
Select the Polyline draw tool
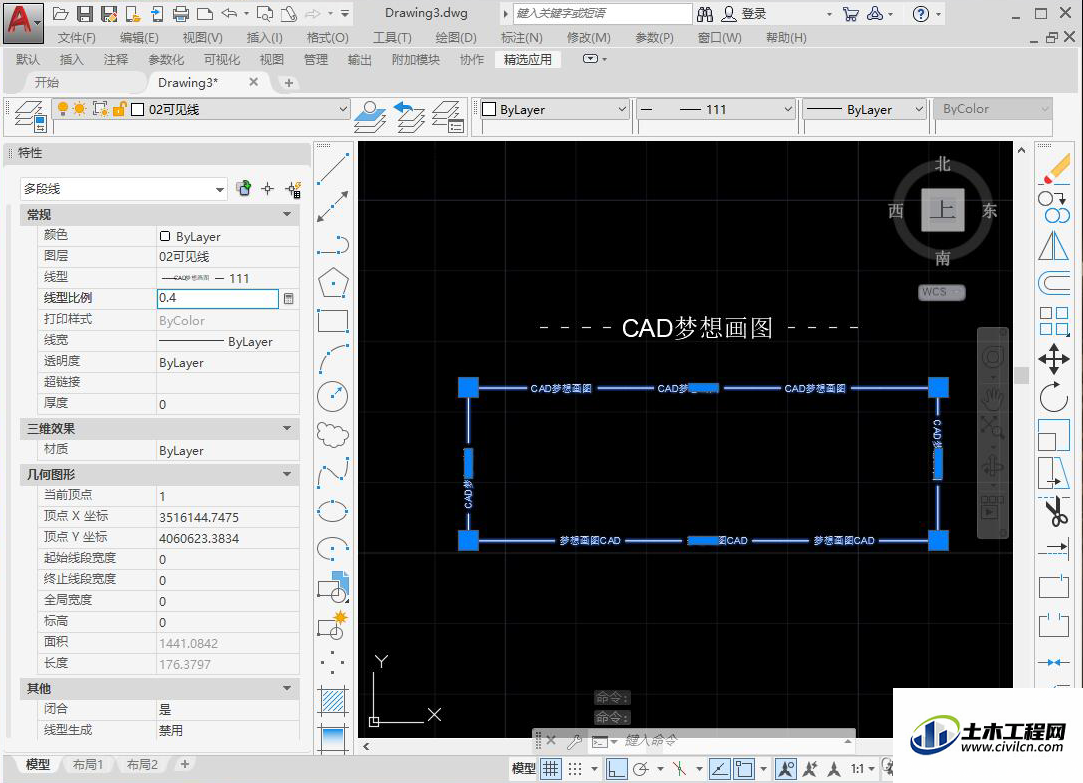tap(333, 244)
